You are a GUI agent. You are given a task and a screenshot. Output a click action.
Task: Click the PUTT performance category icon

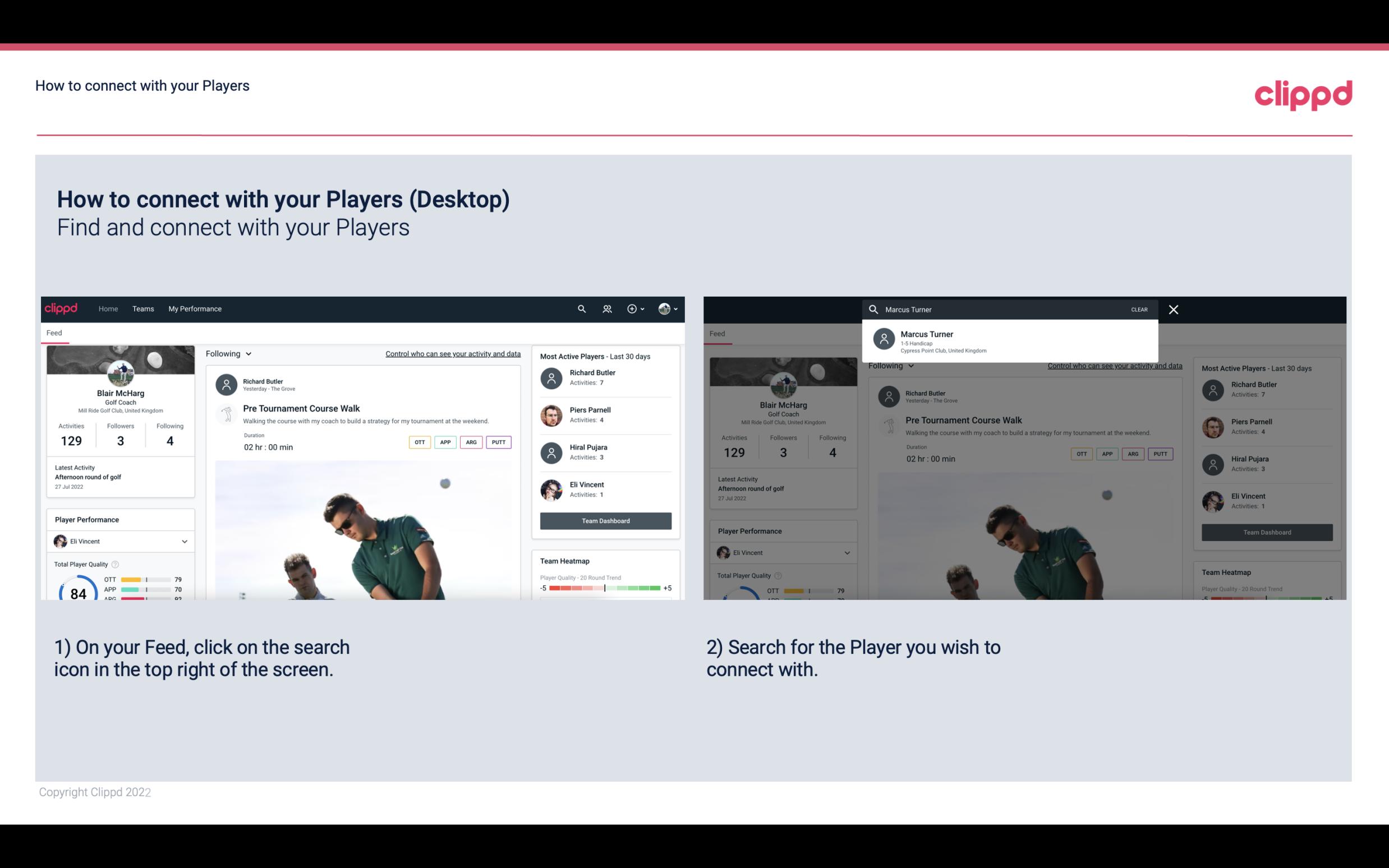click(x=499, y=441)
